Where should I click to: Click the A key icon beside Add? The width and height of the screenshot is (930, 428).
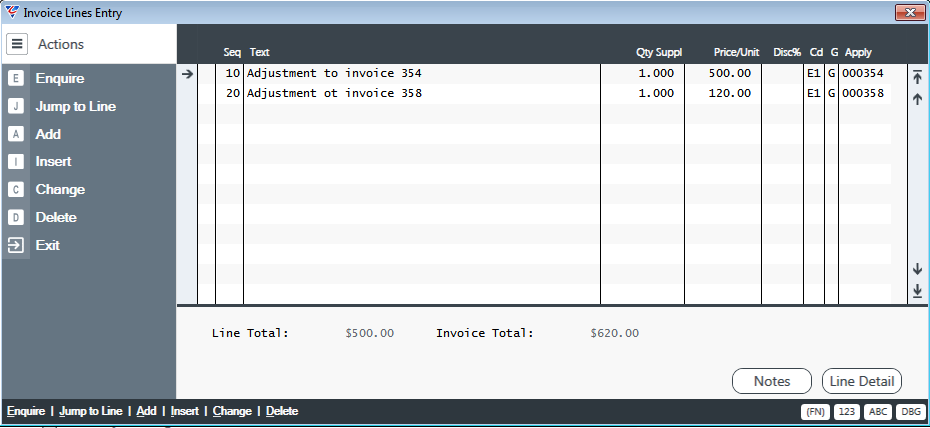coord(16,135)
